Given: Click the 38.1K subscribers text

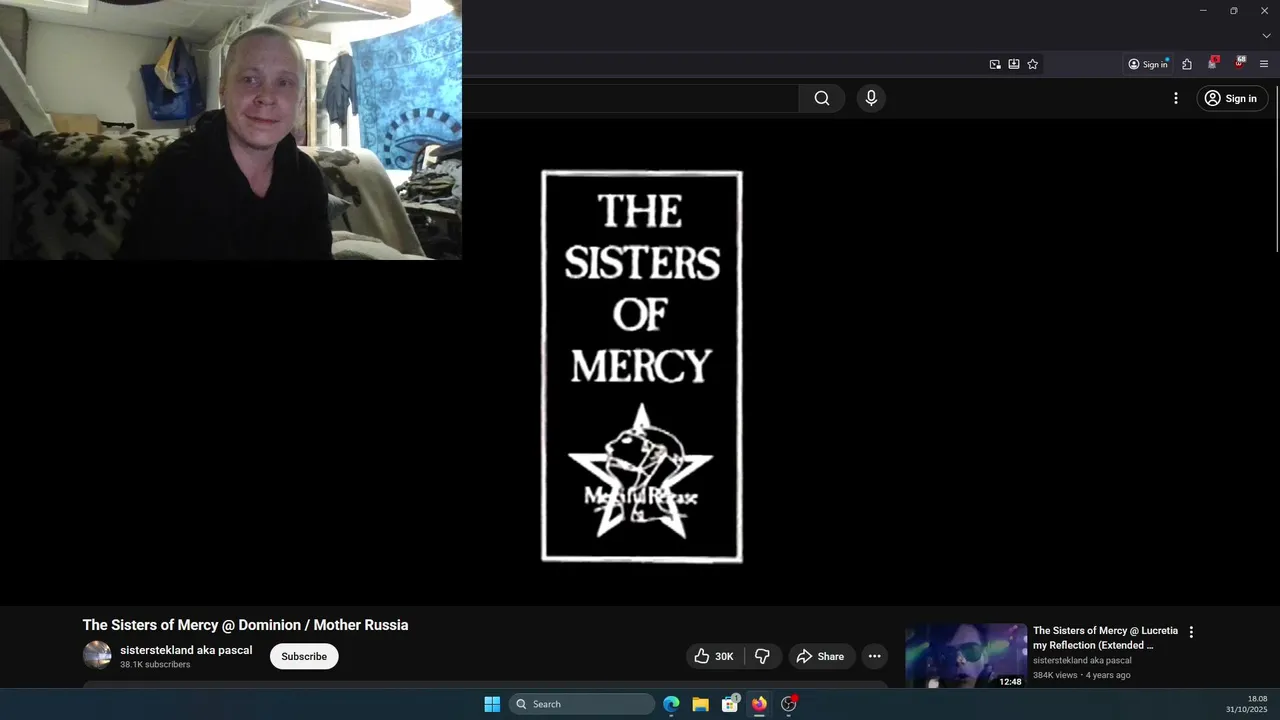Looking at the screenshot, I should [155, 664].
